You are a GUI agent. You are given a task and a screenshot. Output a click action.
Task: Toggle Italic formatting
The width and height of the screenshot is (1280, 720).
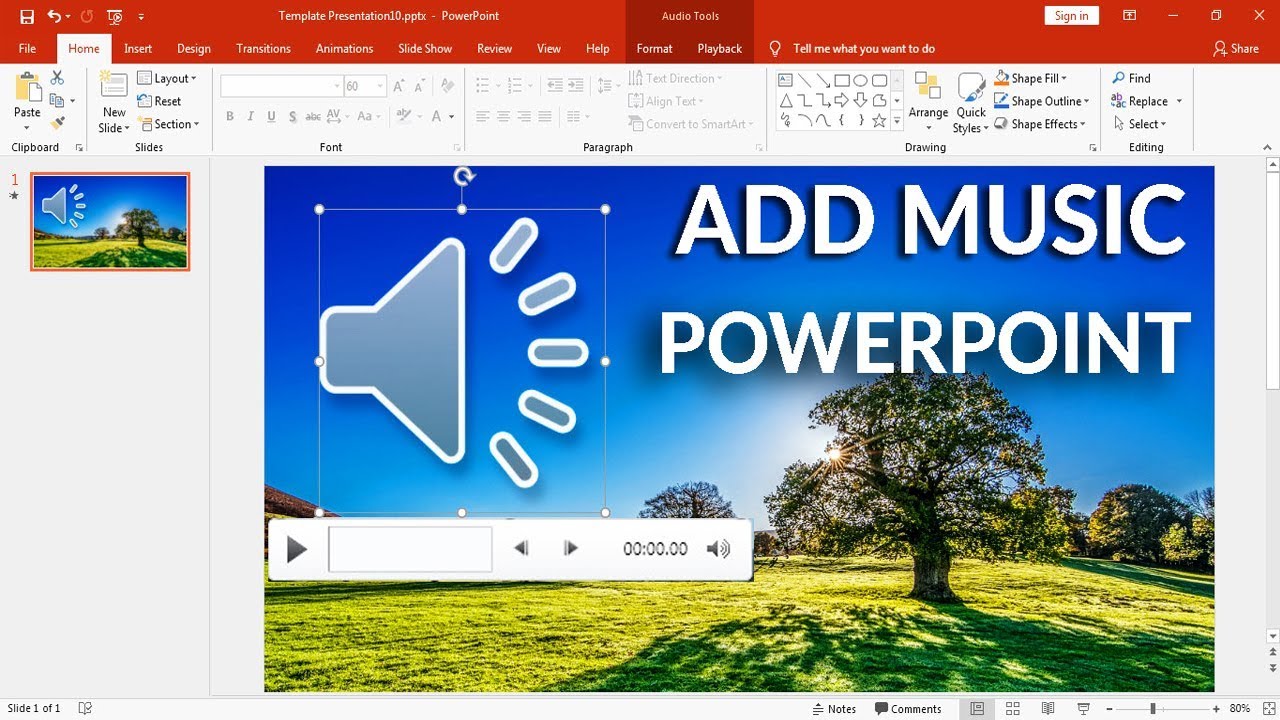coord(250,116)
